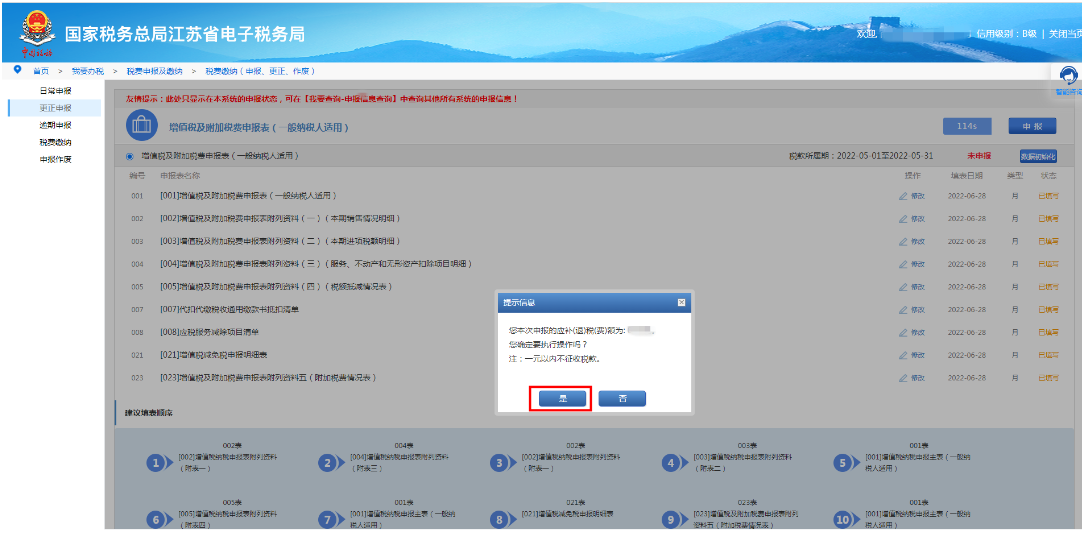Click the step 8 circle icon for 021表

(x=498, y=519)
